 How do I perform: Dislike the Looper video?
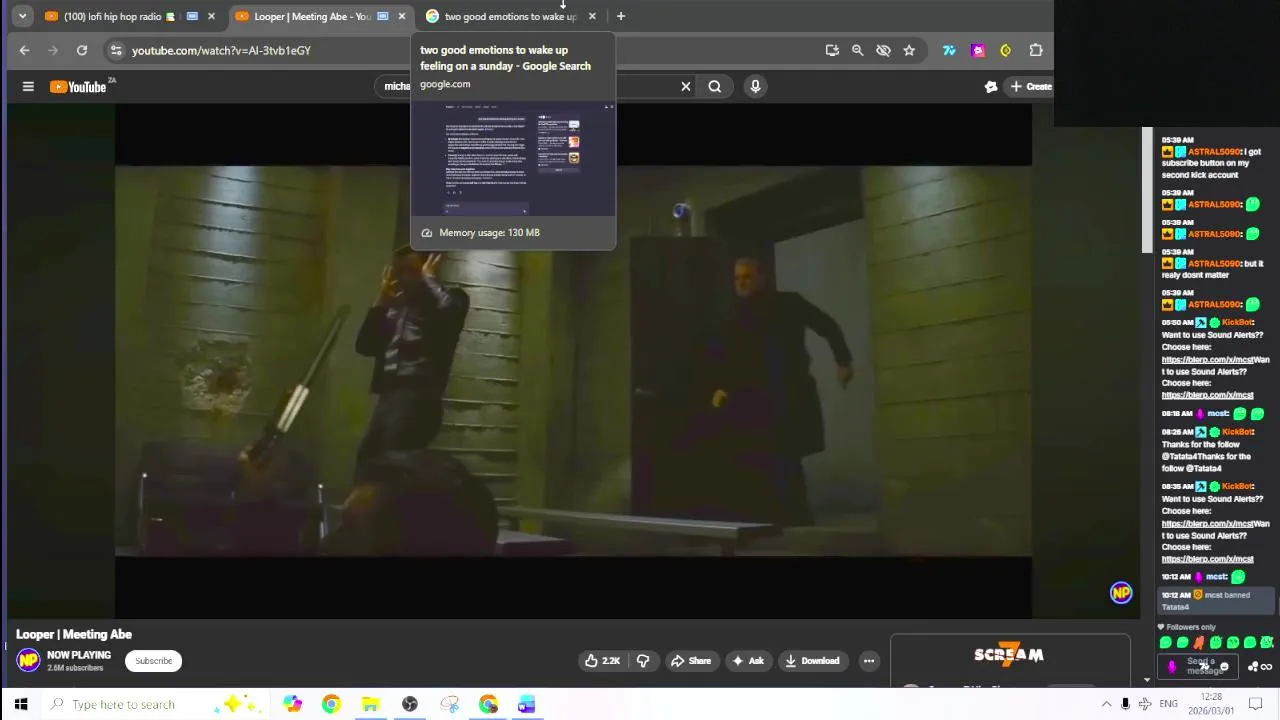click(x=643, y=660)
